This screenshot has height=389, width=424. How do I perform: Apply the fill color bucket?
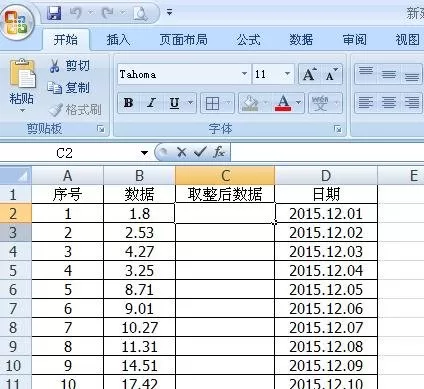pos(250,103)
